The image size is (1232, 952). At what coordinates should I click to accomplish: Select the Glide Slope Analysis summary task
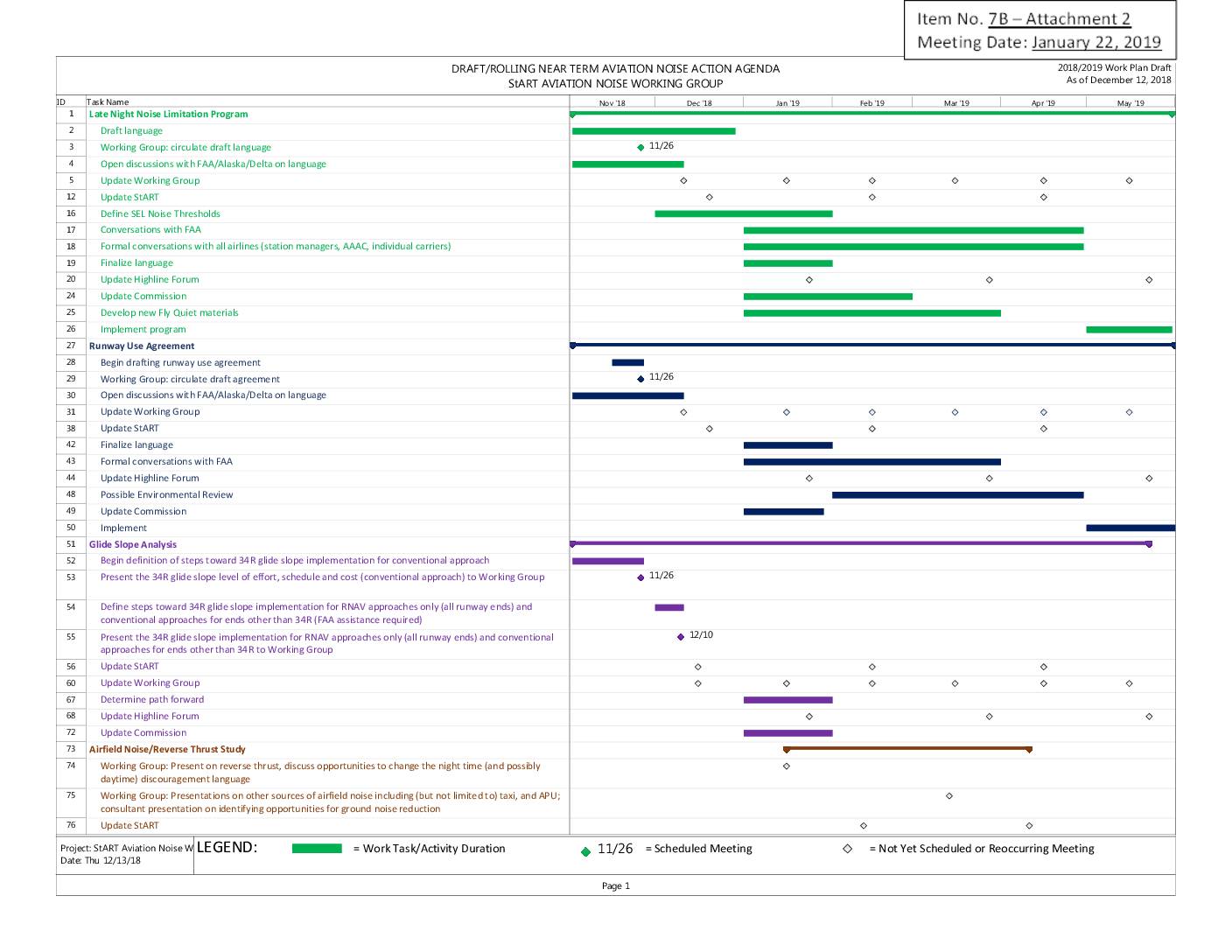pos(133,545)
